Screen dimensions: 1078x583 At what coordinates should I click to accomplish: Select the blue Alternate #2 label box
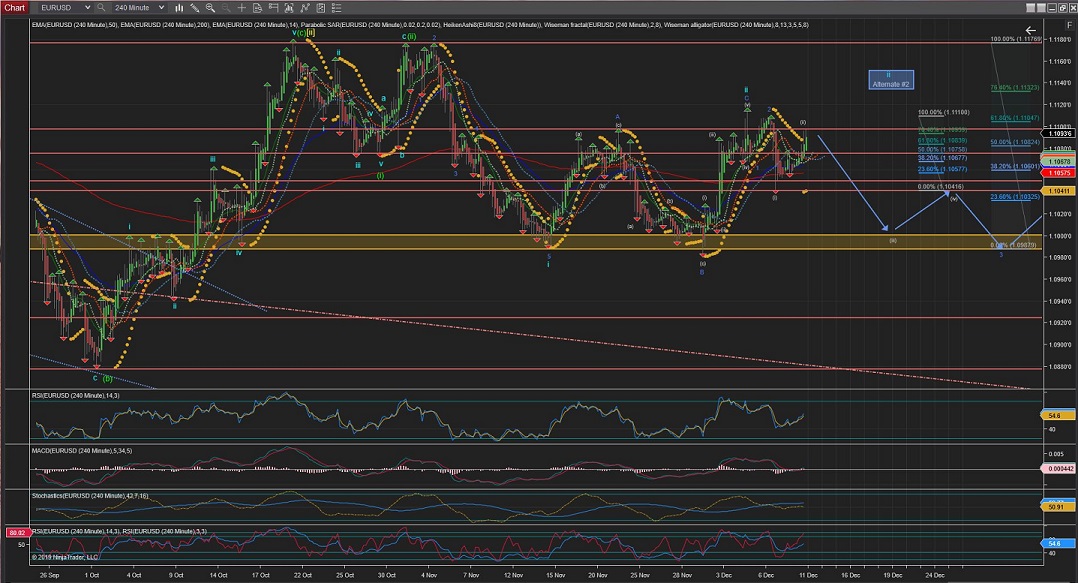pos(891,80)
